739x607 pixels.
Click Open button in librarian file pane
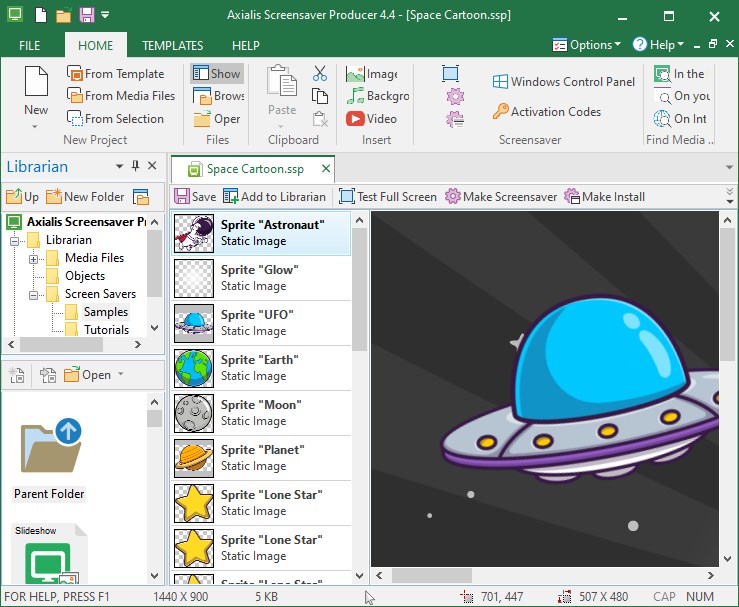click(88, 375)
